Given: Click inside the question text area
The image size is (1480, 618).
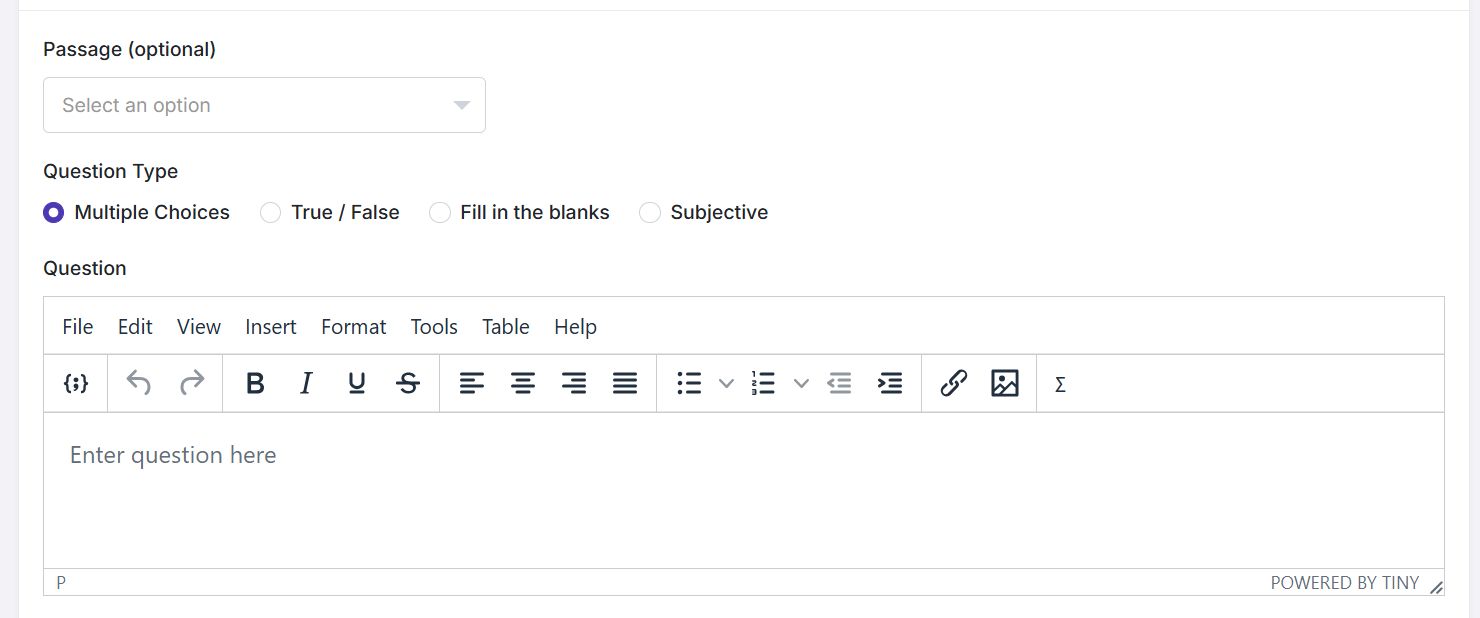Looking at the screenshot, I should [743, 490].
